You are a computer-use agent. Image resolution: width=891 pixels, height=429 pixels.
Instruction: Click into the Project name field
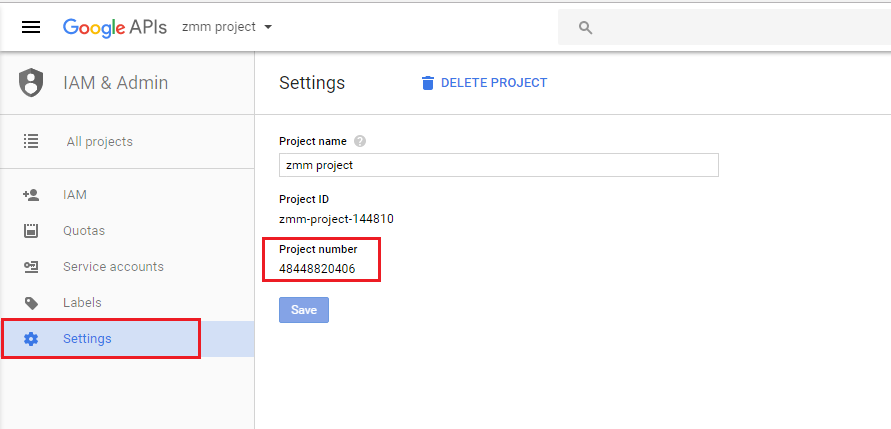[499, 165]
